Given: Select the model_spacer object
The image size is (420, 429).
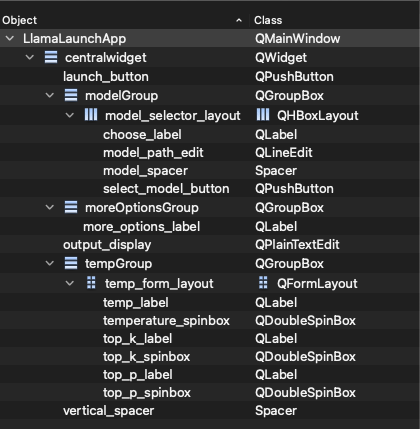Looking at the screenshot, I should (145, 171).
